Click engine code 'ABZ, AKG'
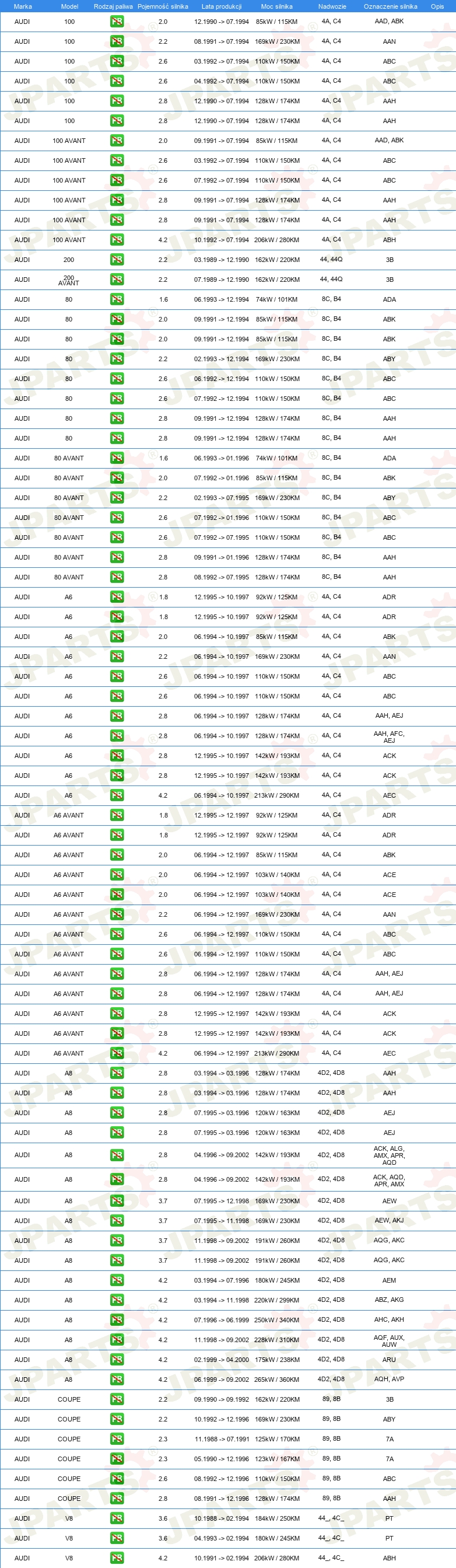The height and width of the screenshot is (1568, 456). [389, 1300]
